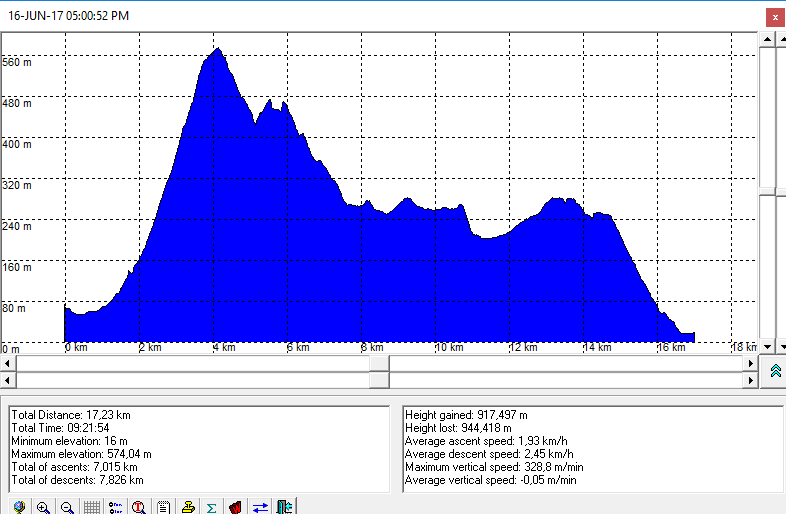Click right arrow of lower horizontal scrollbar
Image resolution: width=786 pixels, height=514 pixels.
coord(751,380)
